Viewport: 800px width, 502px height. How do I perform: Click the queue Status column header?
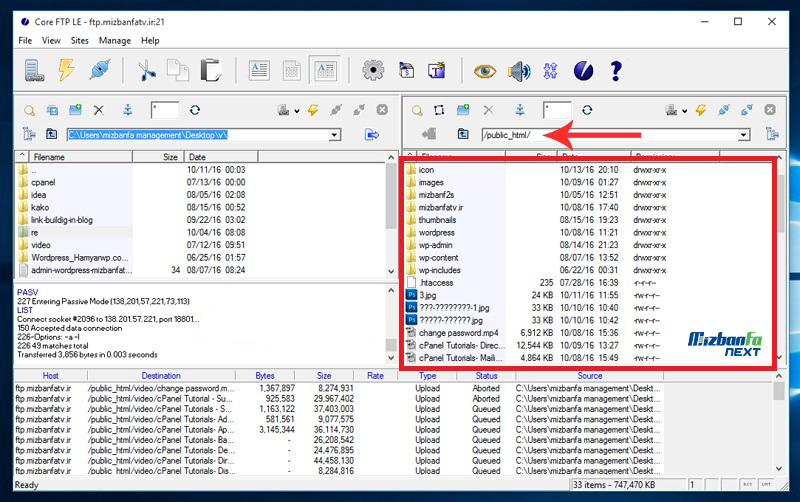[x=486, y=375]
